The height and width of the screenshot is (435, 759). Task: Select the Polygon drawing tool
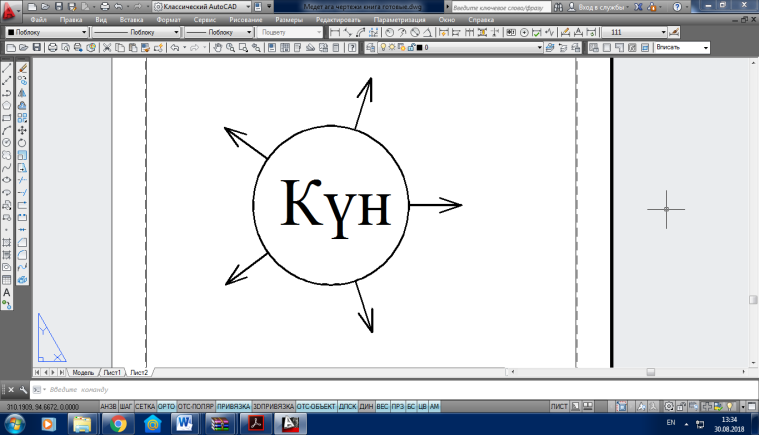[x=7, y=105]
